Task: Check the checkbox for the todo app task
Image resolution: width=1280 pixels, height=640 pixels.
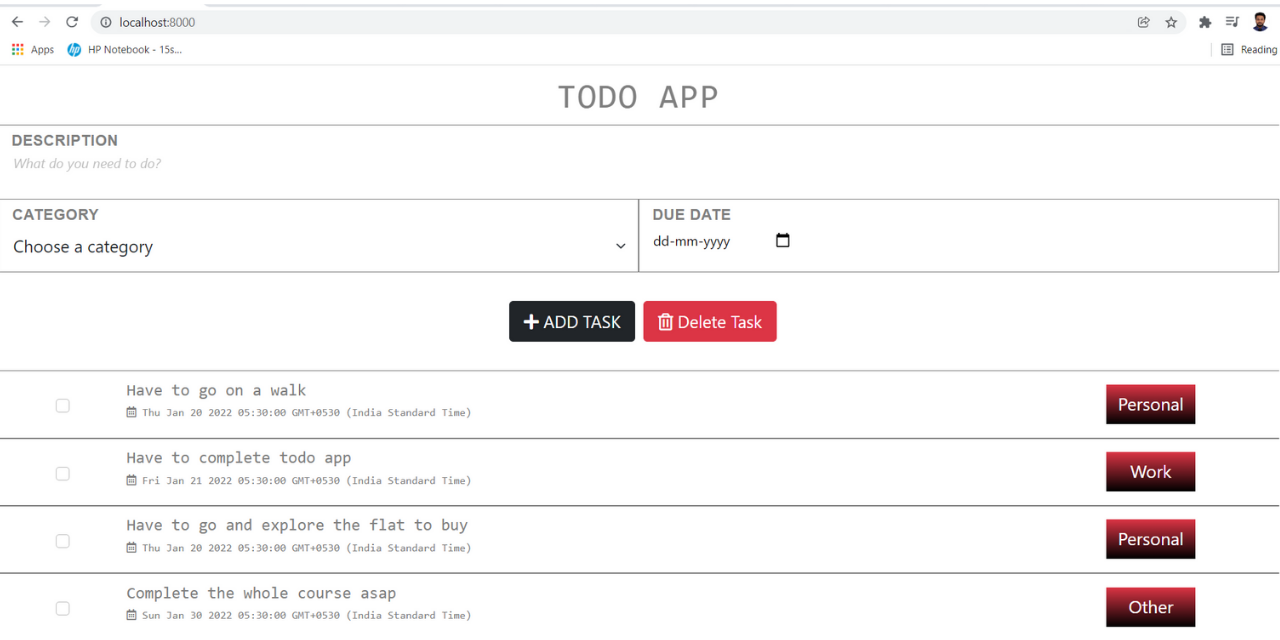Action: [x=62, y=472]
